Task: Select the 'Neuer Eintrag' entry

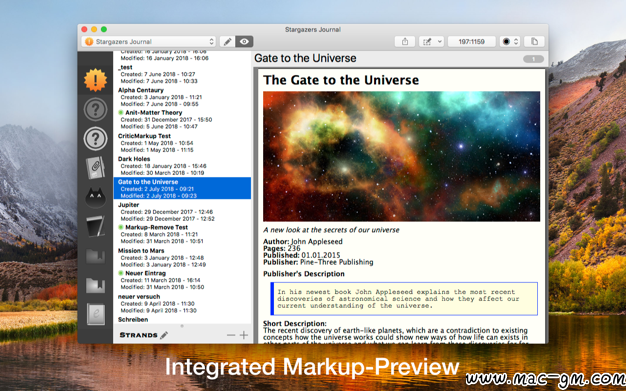Action: click(x=182, y=280)
